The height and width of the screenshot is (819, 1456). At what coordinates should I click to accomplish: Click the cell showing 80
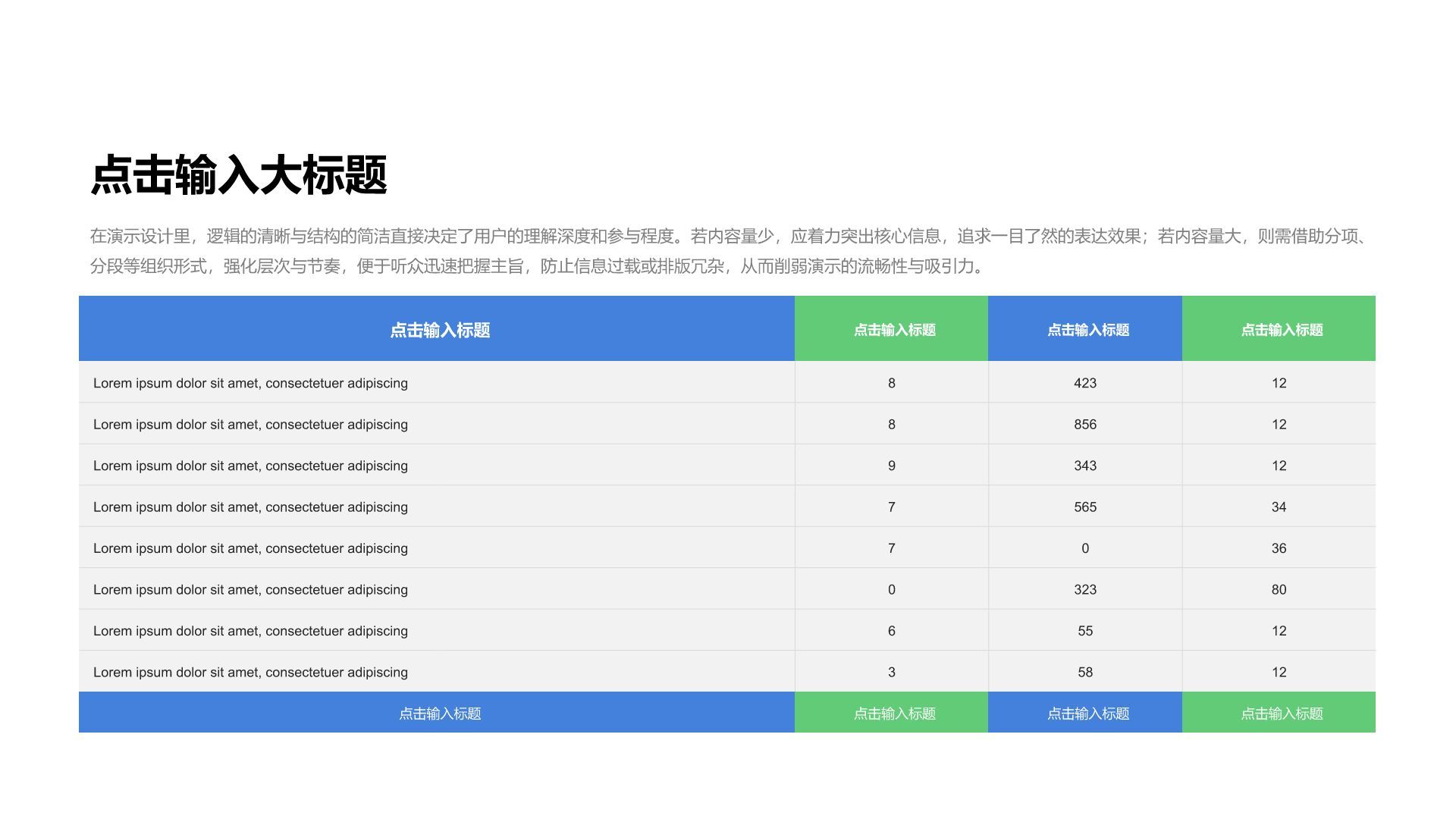coord(1280,589)
